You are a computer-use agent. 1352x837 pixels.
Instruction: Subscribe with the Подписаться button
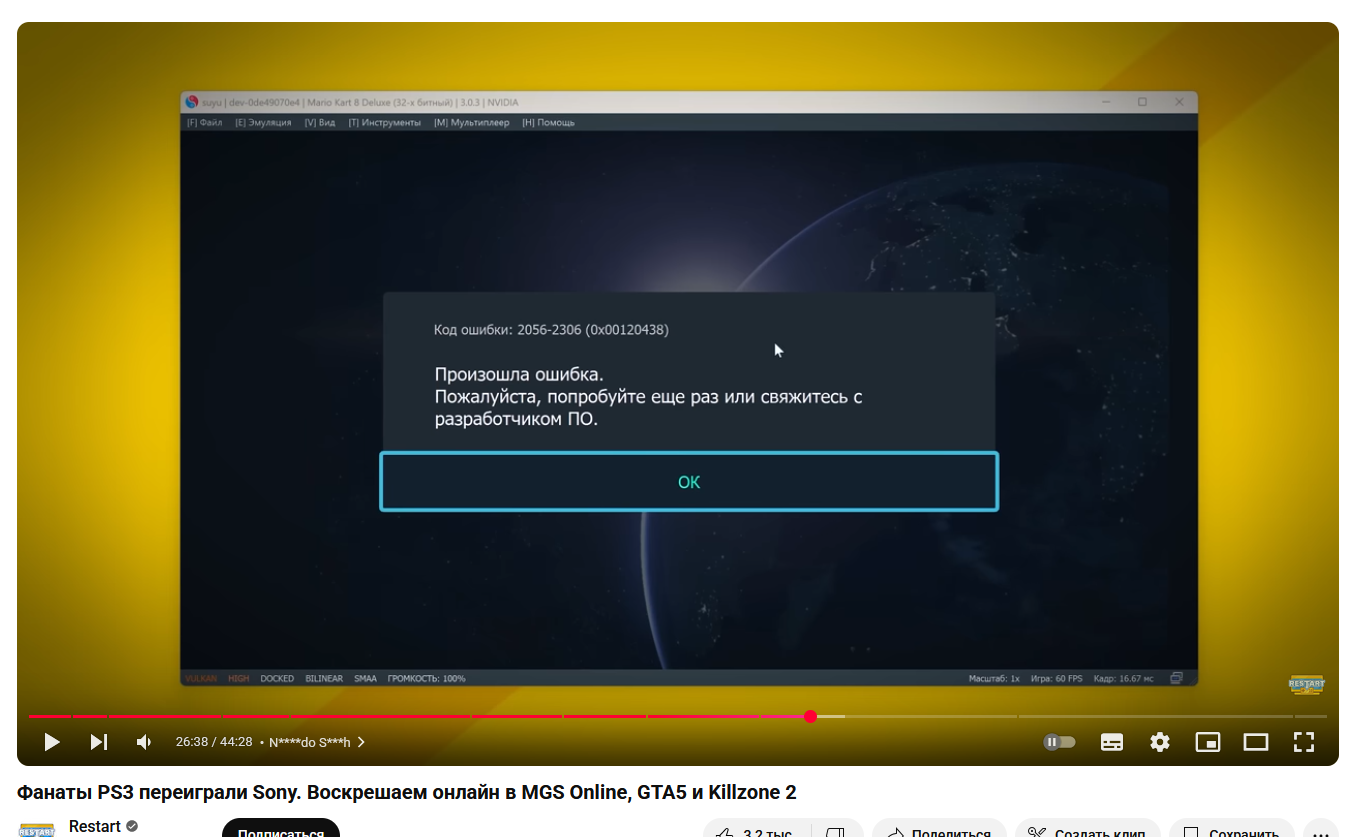281,828
